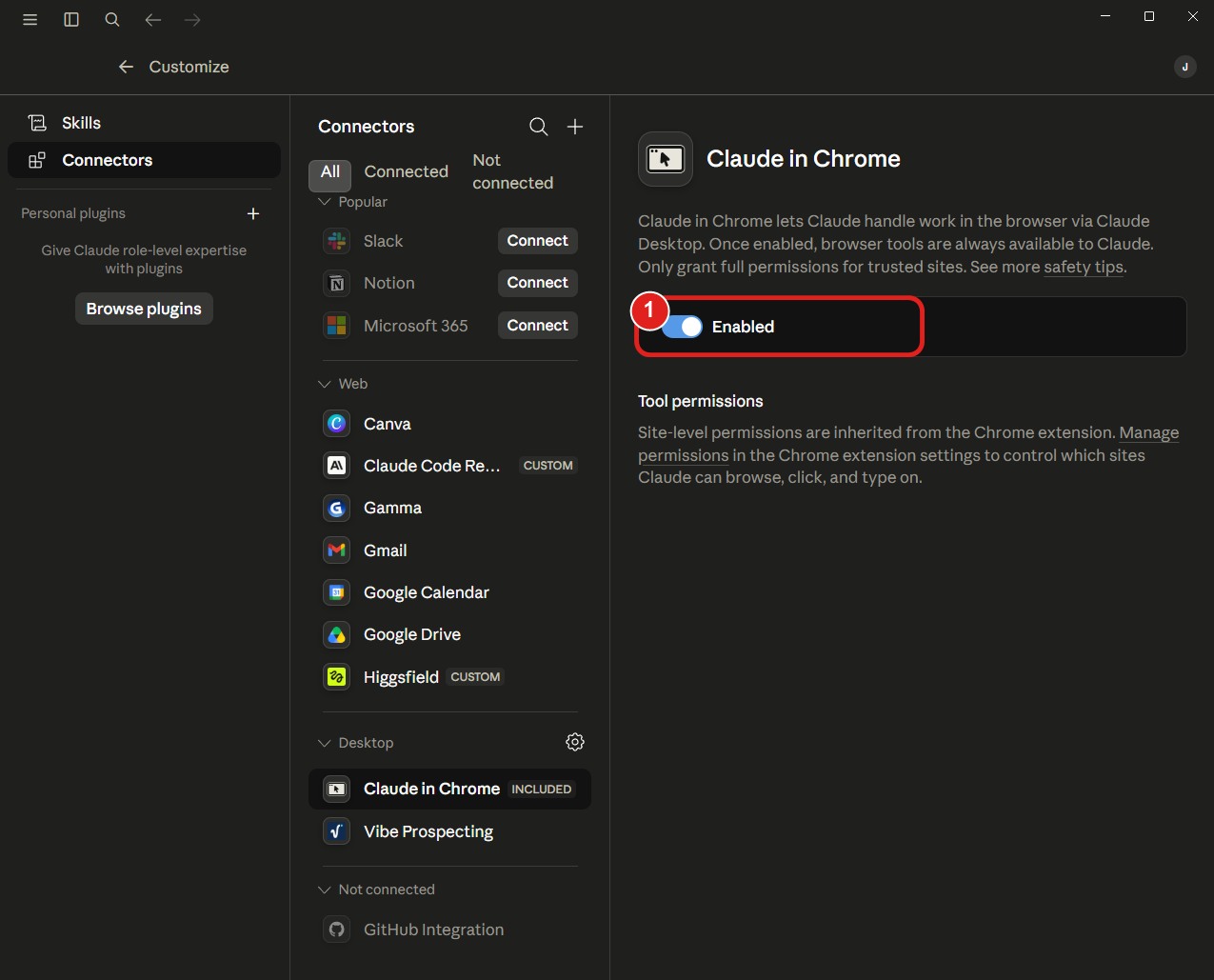
Task: Collapse the Not connected section chevron
Action: point(325,890)
